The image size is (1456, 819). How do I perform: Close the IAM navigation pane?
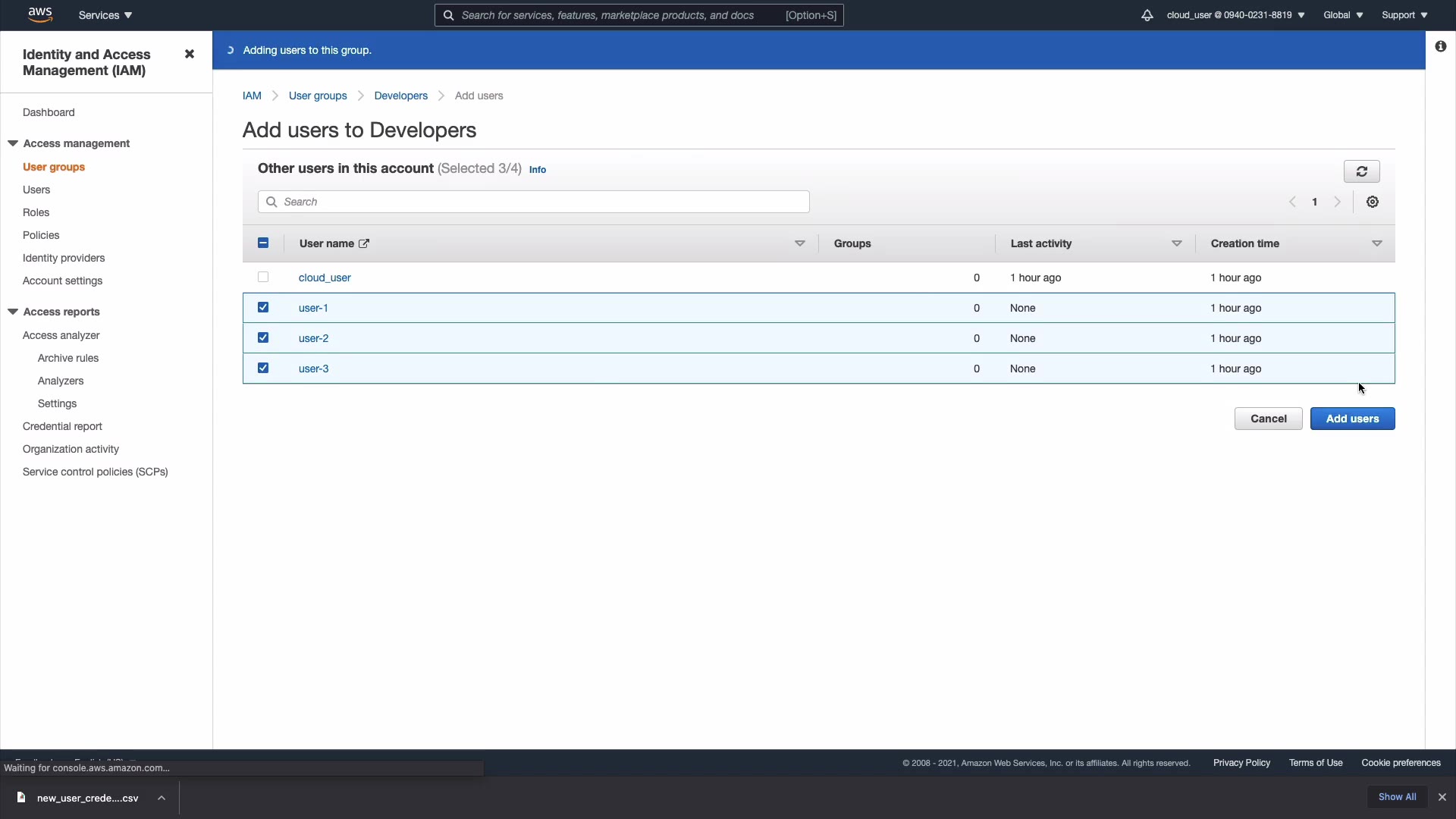pyautogui.click(x=190, y=54)
